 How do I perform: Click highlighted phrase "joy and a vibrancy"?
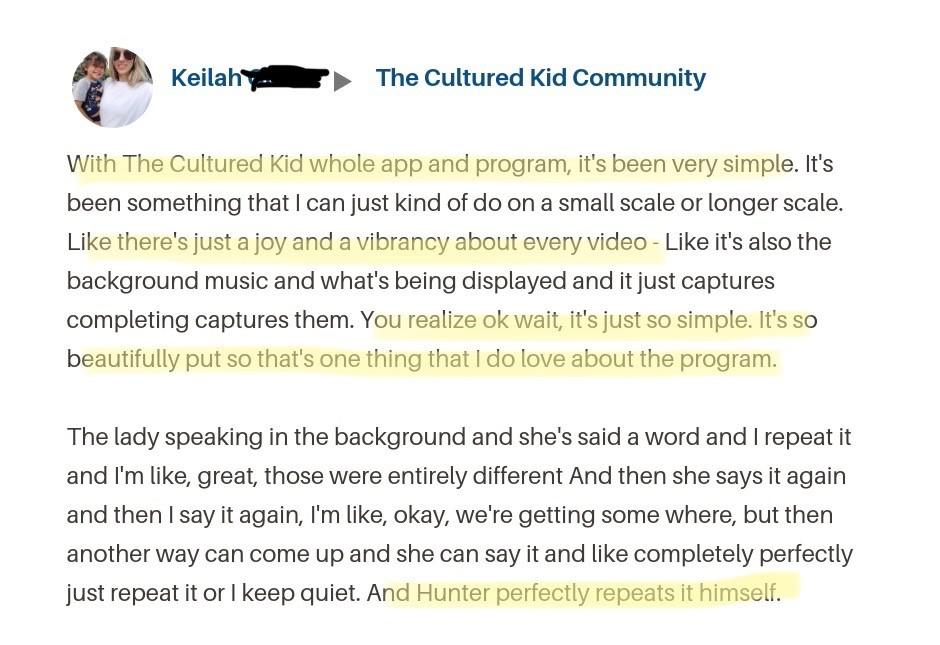pyautogui.click(x=349, y=242)
